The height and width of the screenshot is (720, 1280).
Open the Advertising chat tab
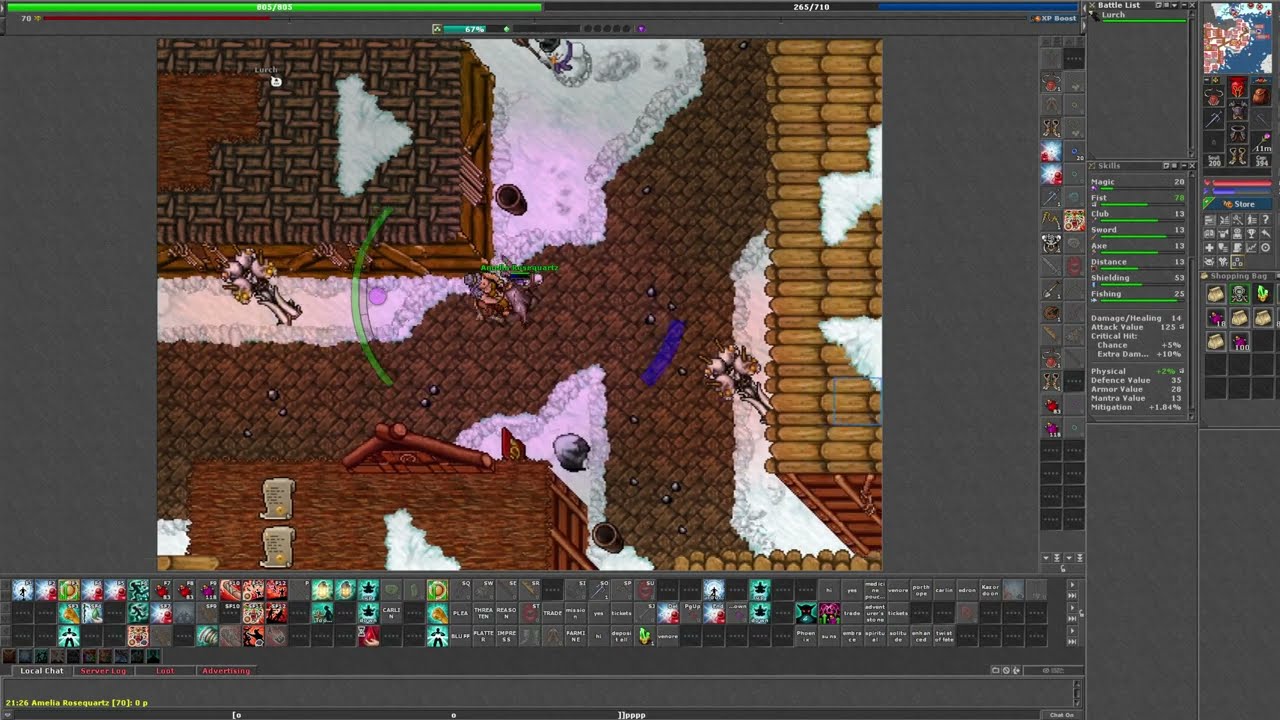[226, 671]
